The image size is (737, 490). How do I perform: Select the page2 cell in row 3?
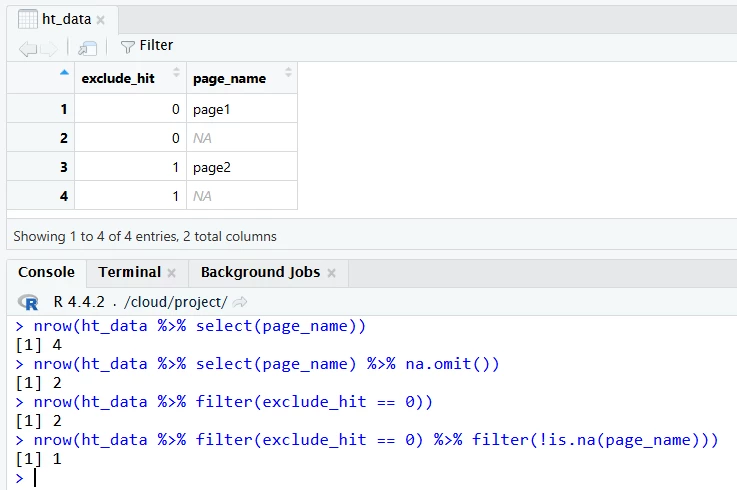[241, 167]
